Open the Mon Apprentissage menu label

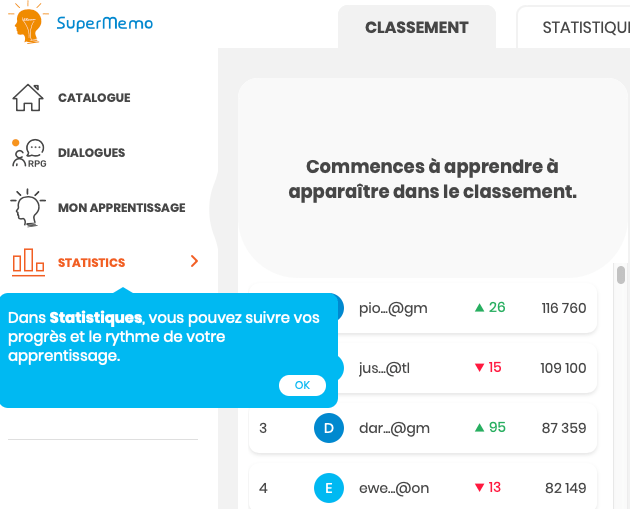pos(121,208)
